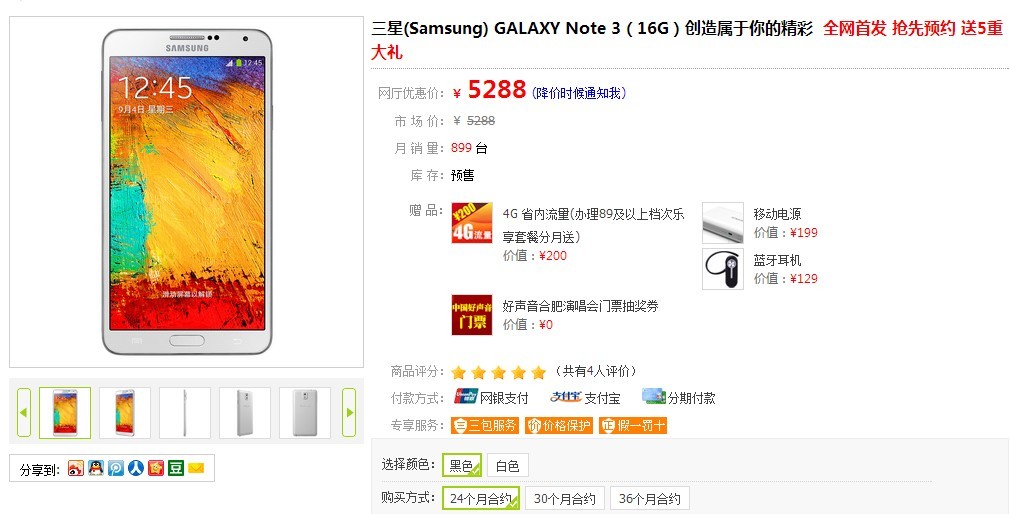Screen dimensions: 1010x514
Task: Select 白色 color option
Action: (508, 465)
